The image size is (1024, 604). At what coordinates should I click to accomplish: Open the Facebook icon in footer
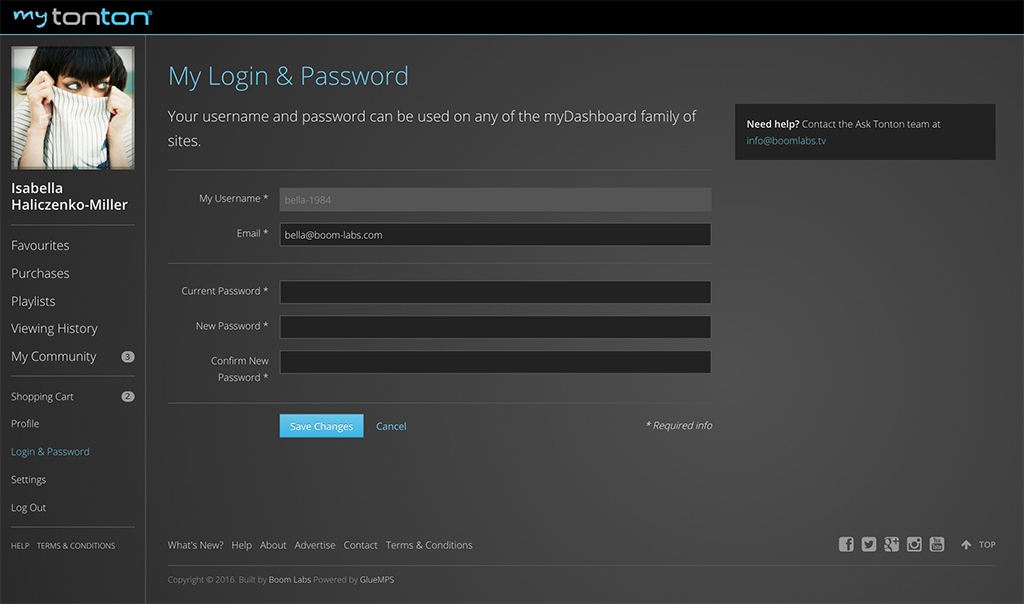[846, 544]
